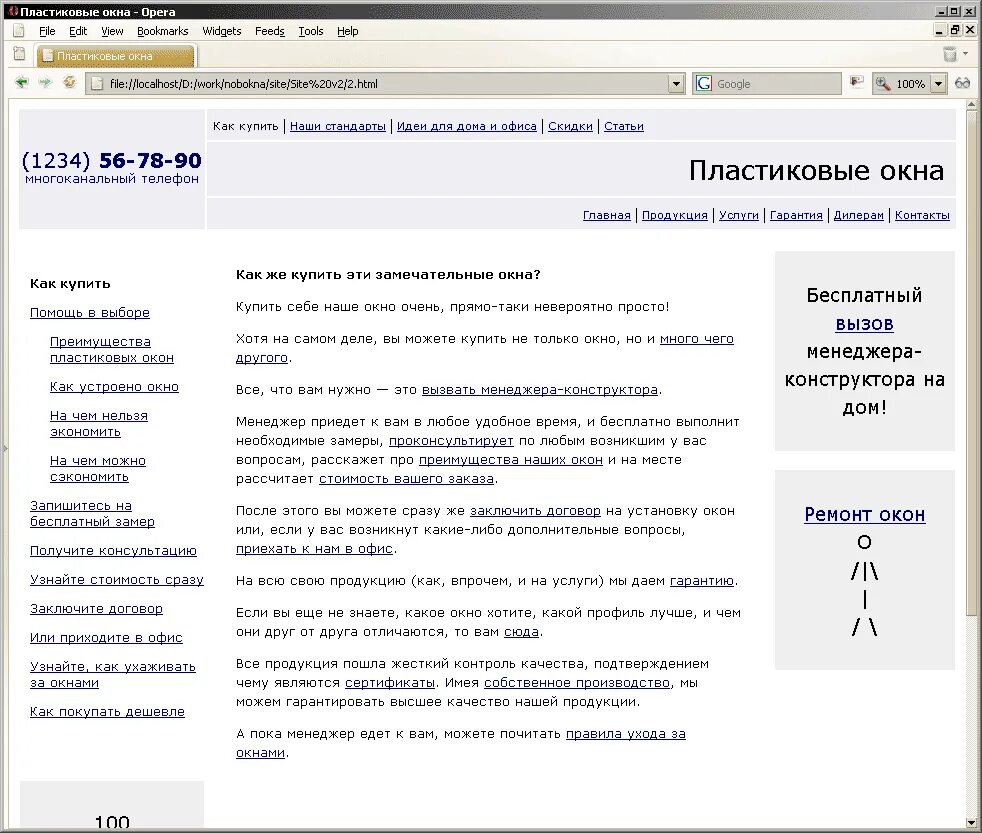Click the scrollbar up arrow
Screen dimensions: 982x833
click(x=972, y=104)
